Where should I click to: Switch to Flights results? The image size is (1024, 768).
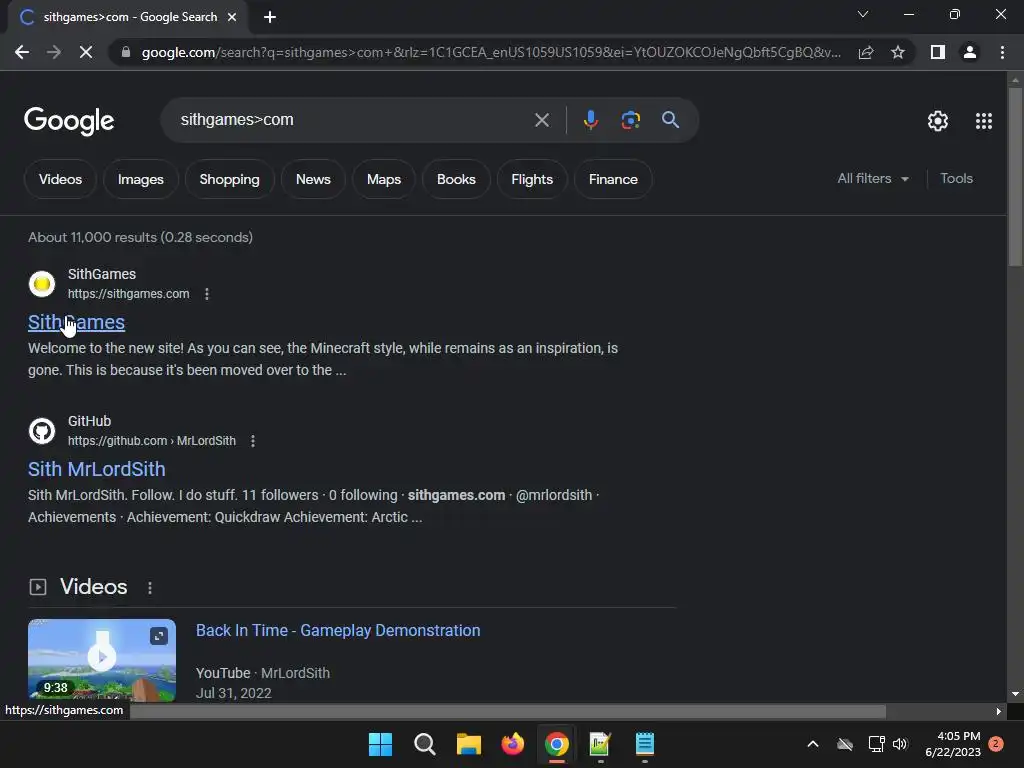click(532, 179)
